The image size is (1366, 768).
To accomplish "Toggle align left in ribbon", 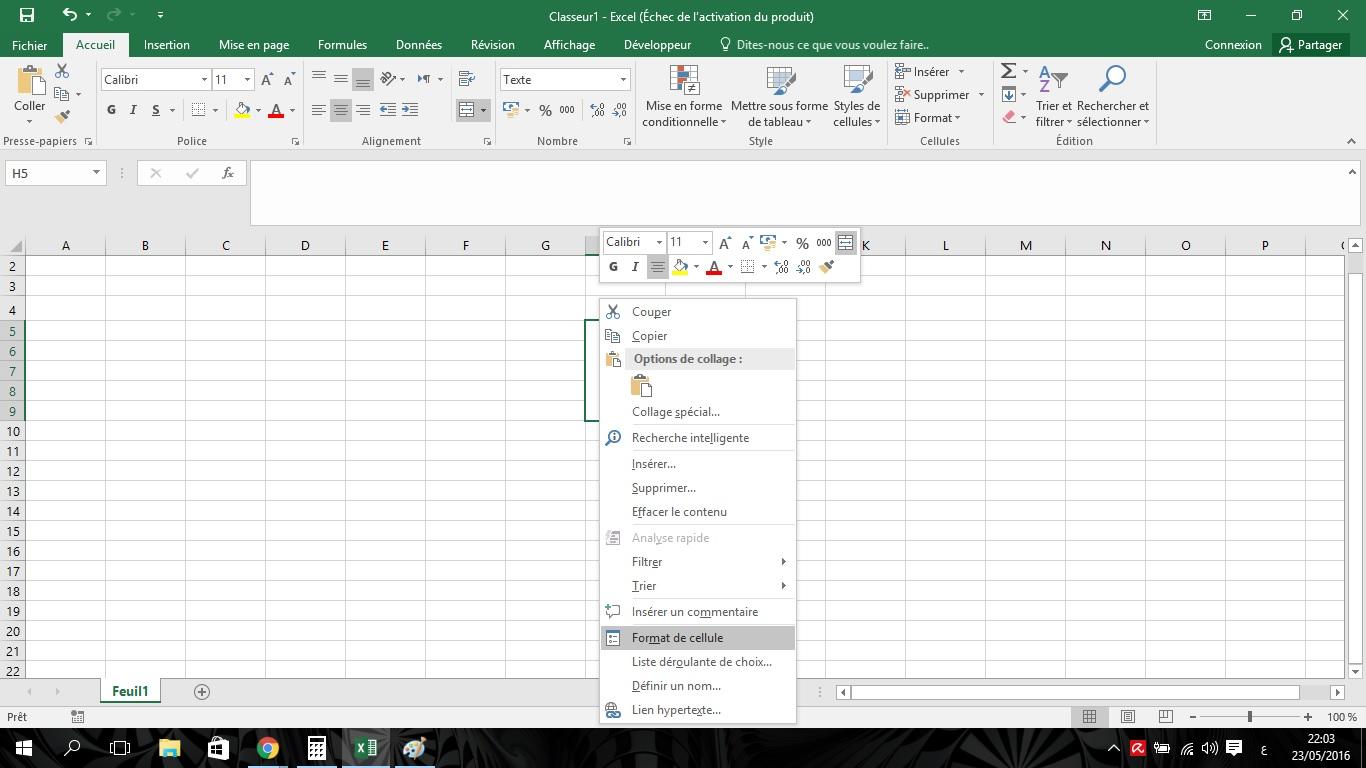I will coord(319,110).
